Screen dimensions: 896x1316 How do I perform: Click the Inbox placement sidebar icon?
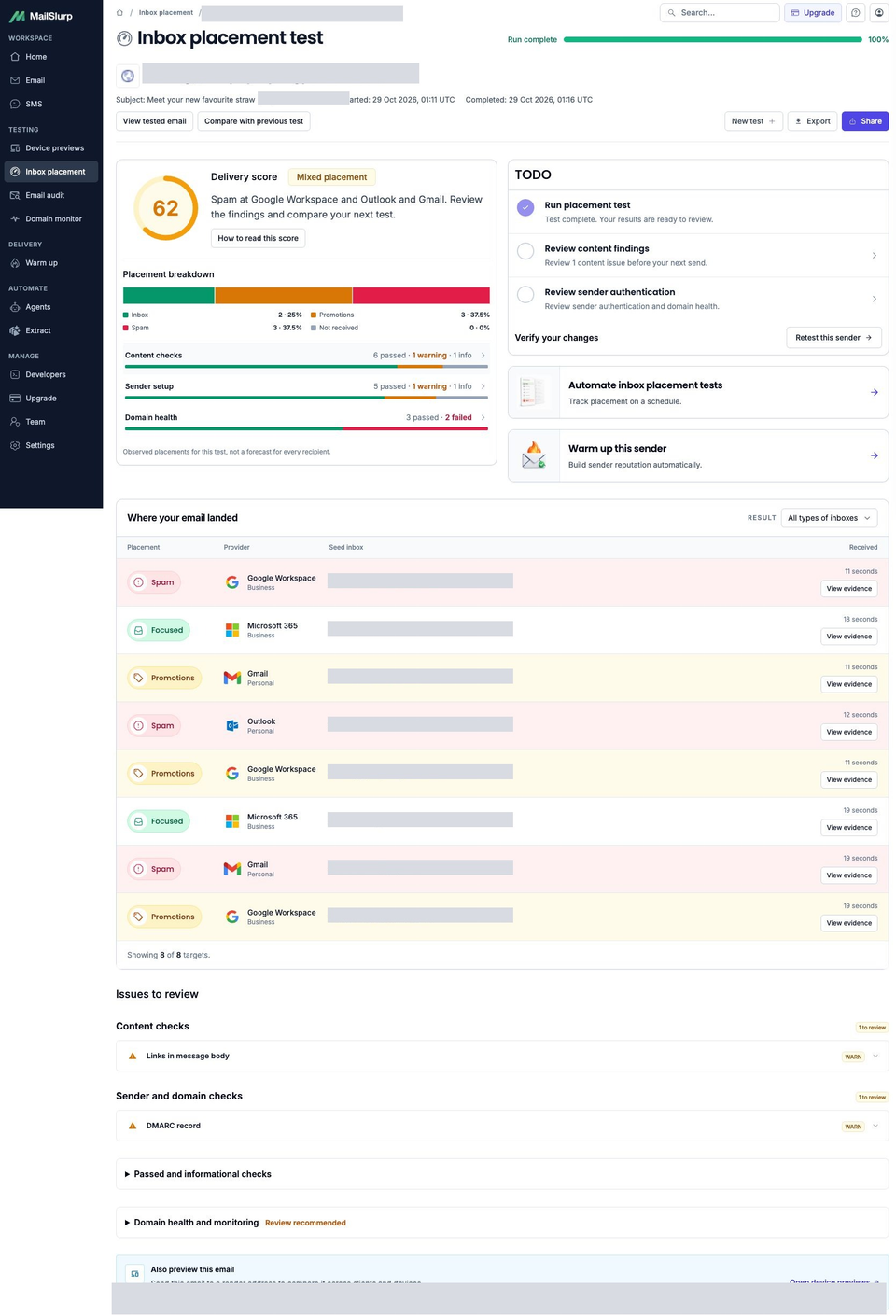pos(15,172)
